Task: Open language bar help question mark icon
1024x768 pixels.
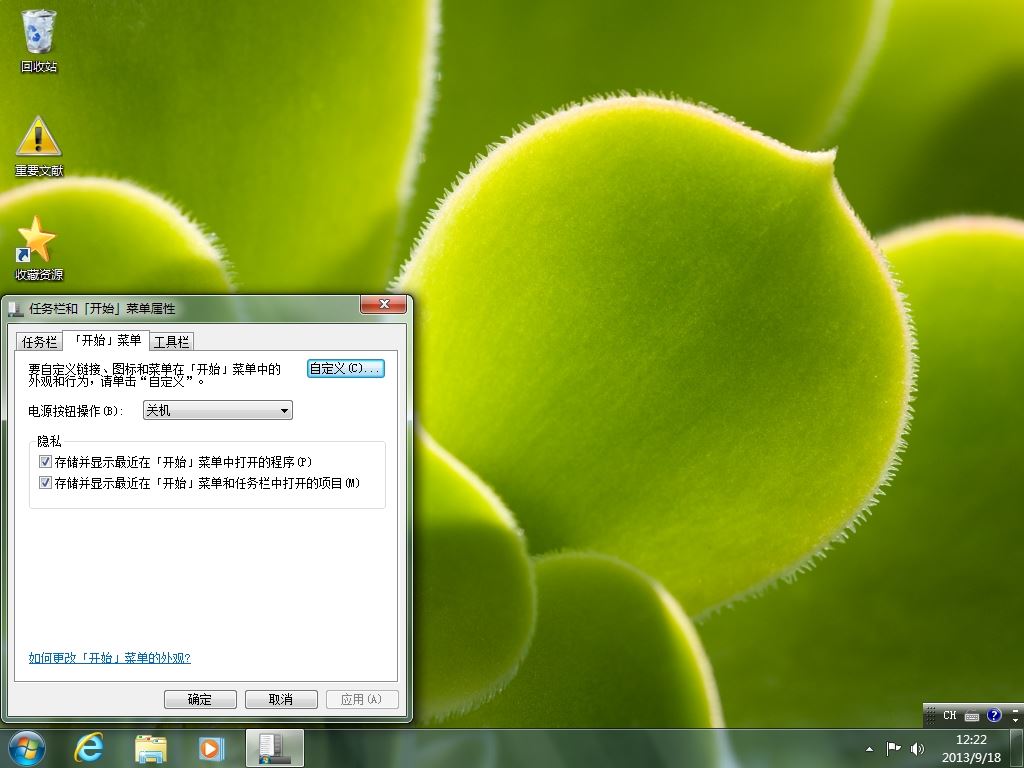Action: pyautogui.click(x=994, y=715)
